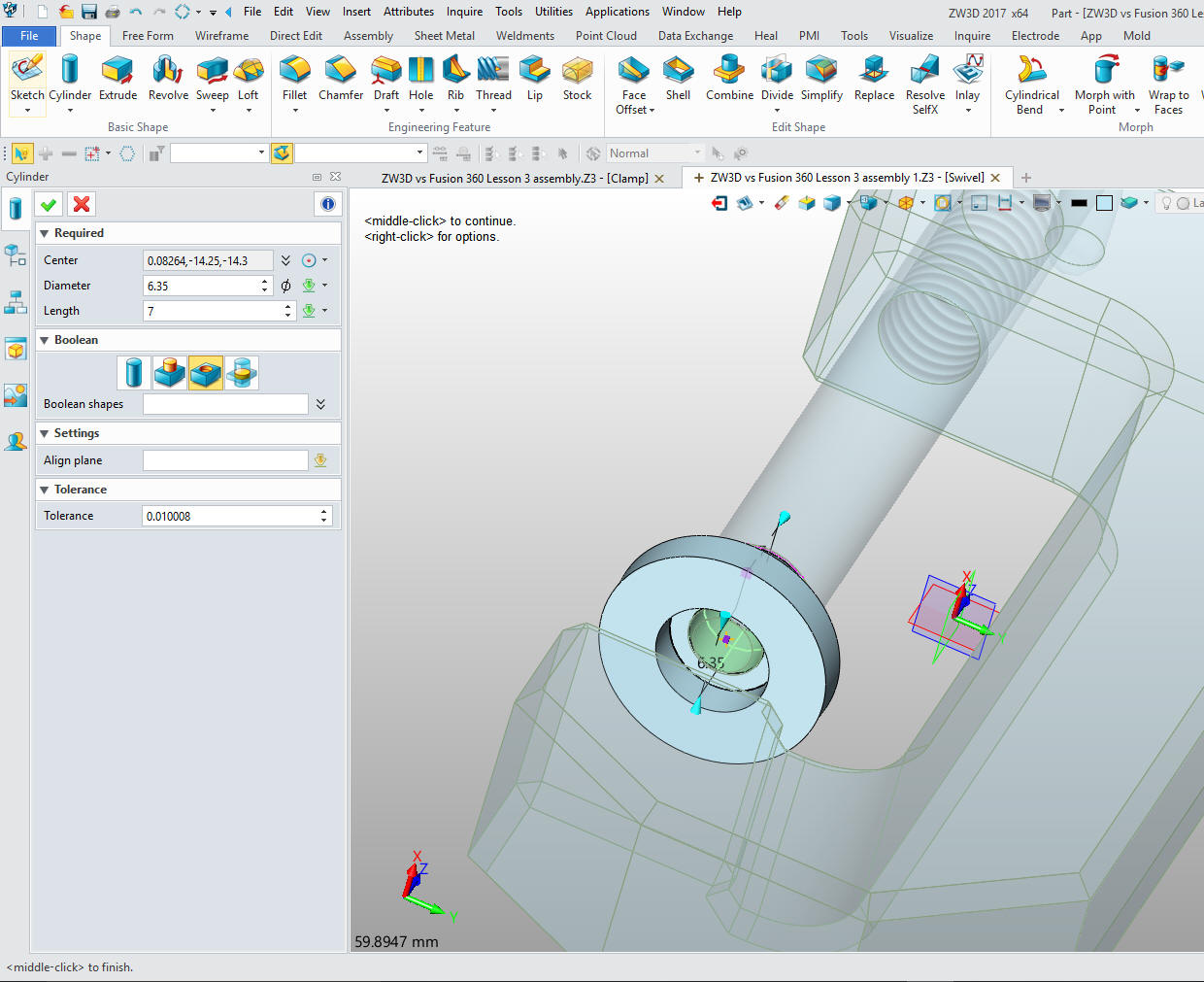Choose the Revolve tool
Viewport: 1204px width, 982px height.
(168, 78)
